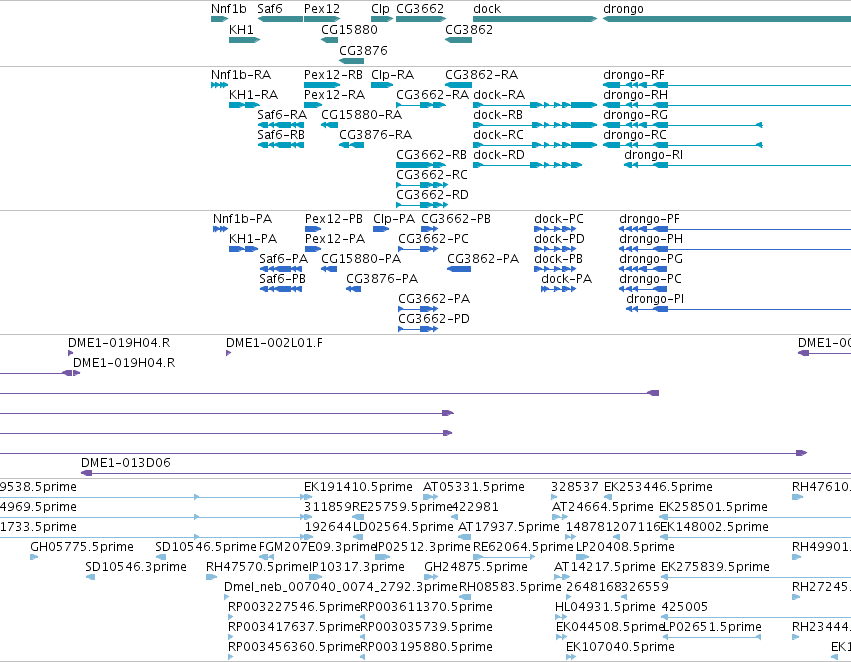Image resolution: width=851 pixels, height=662 pixels.
Task: Select the CG3876 gene glyph
Action: [351, 61]
